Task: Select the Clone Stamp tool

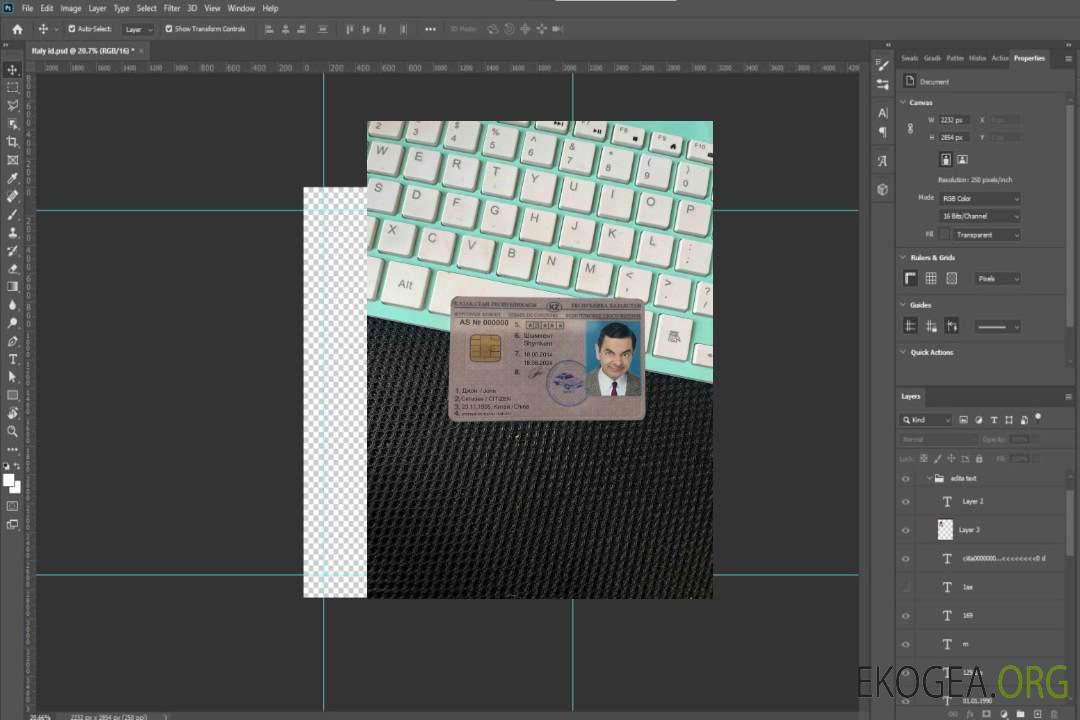Action: 12,233
